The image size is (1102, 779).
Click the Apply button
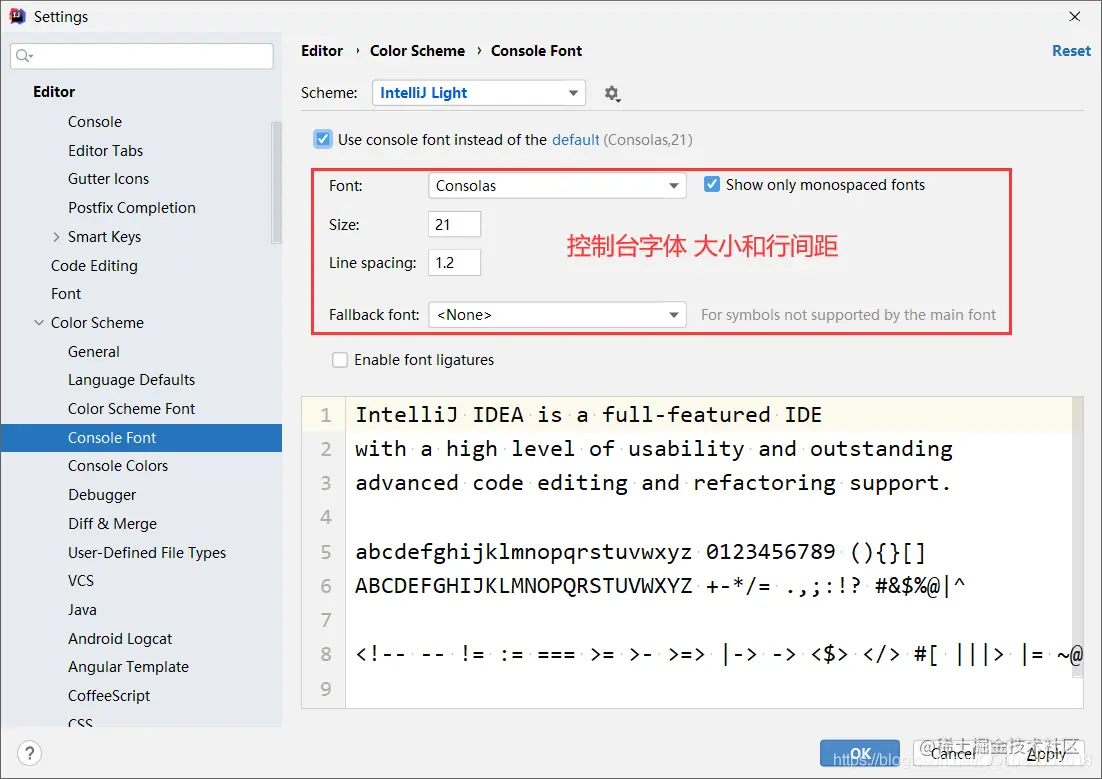click(x=1045, y=754)
